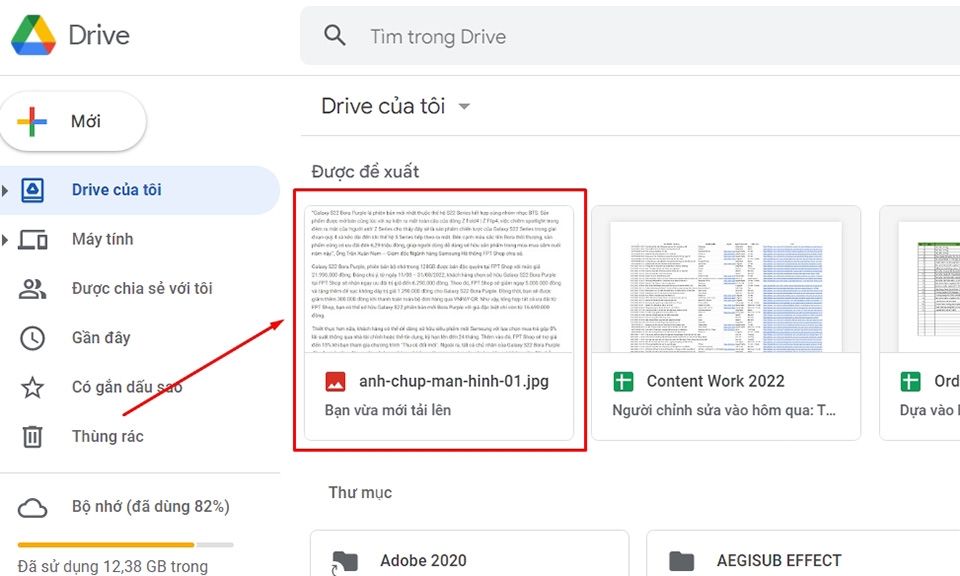Click the 'Được đề xuất' heading
The height and width of the screenshot is (576, 960).
365,171
